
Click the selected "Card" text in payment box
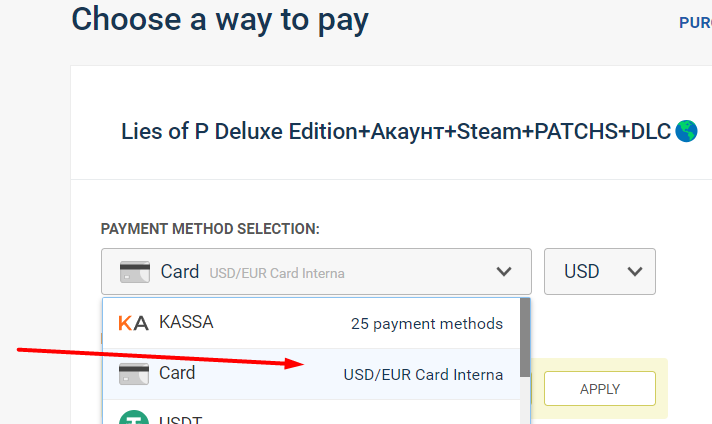pos(180,271)
